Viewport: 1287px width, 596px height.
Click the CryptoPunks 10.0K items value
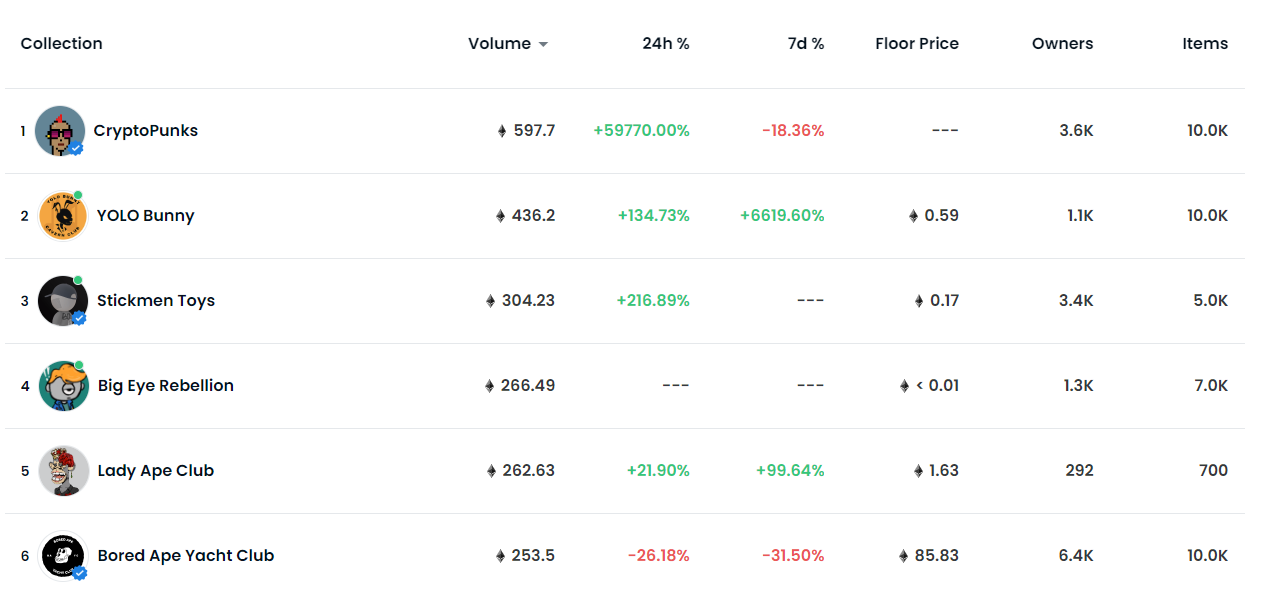click(1207, 131)
